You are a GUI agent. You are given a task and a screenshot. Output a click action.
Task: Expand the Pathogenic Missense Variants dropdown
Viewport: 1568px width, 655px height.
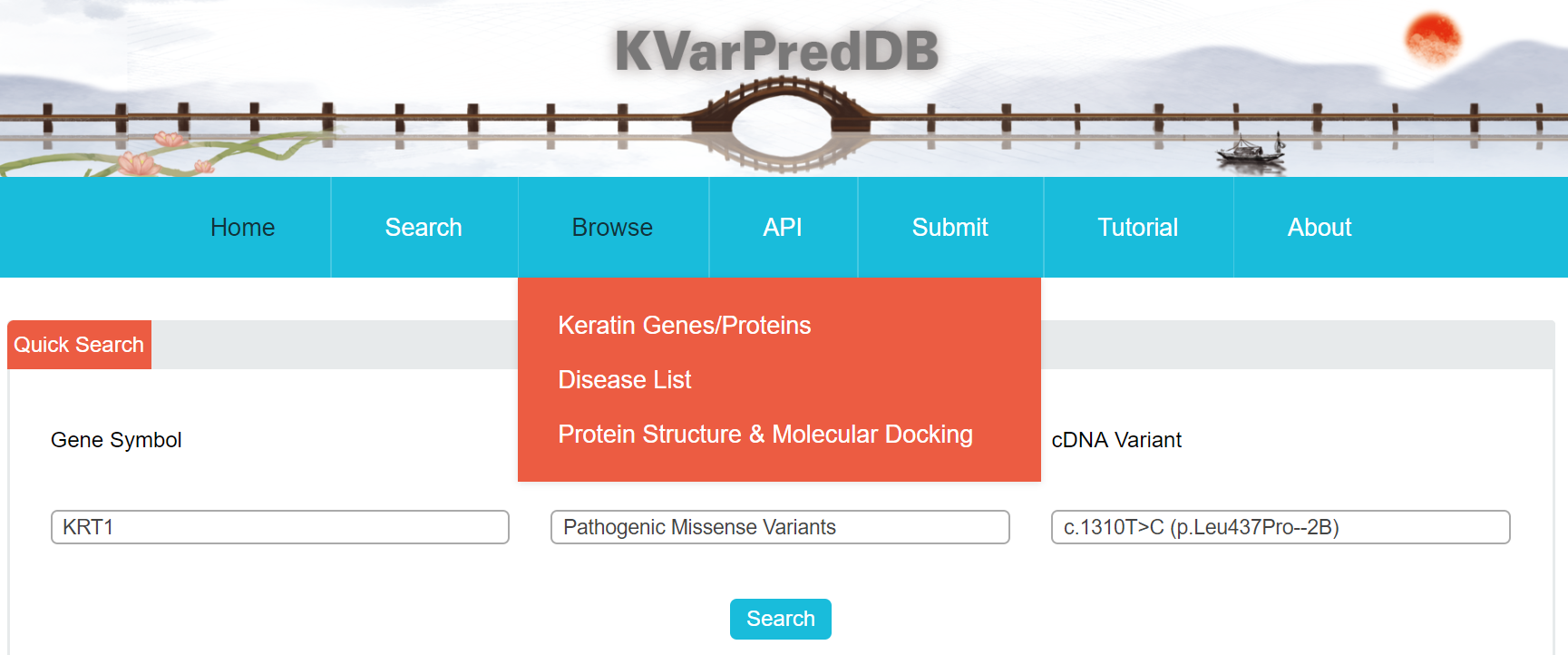pos(780,527)
